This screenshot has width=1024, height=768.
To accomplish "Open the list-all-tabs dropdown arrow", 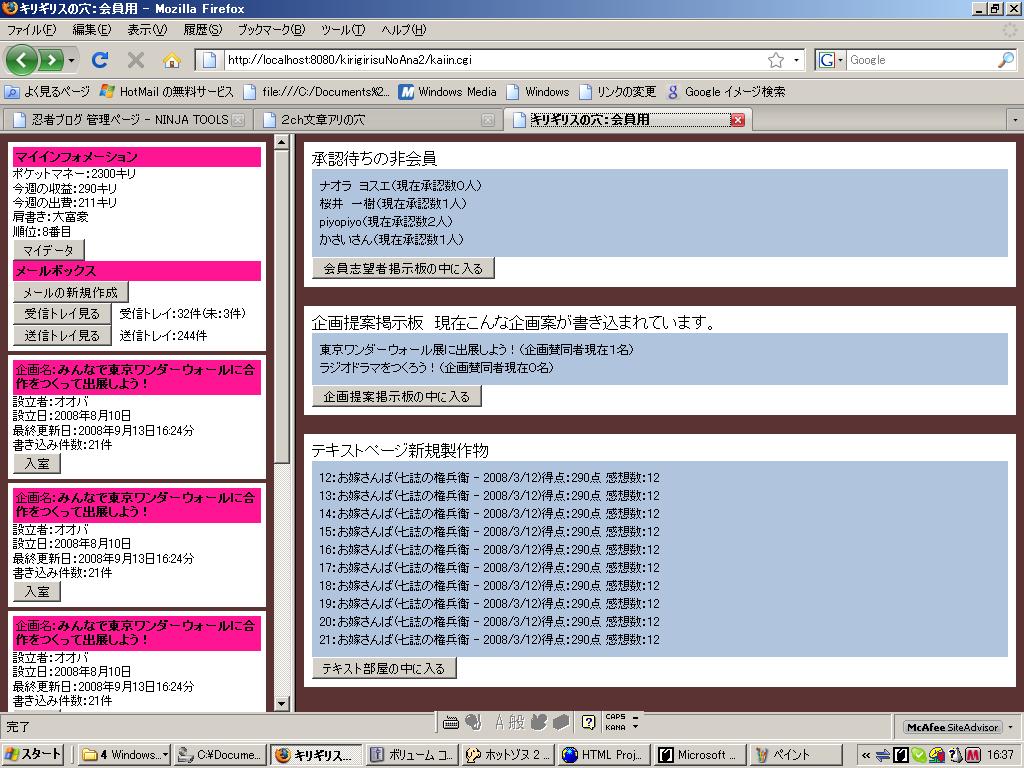I will [x=1014, y=120].
